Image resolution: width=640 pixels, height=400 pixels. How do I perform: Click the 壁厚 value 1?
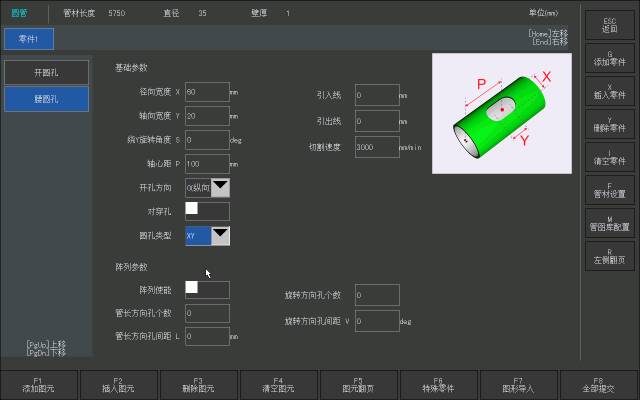click(288, 13)
